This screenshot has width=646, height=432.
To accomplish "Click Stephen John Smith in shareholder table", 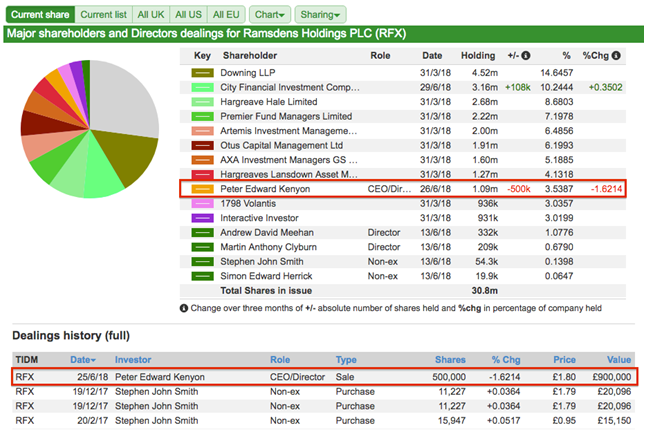I will [x=262, y=262].
